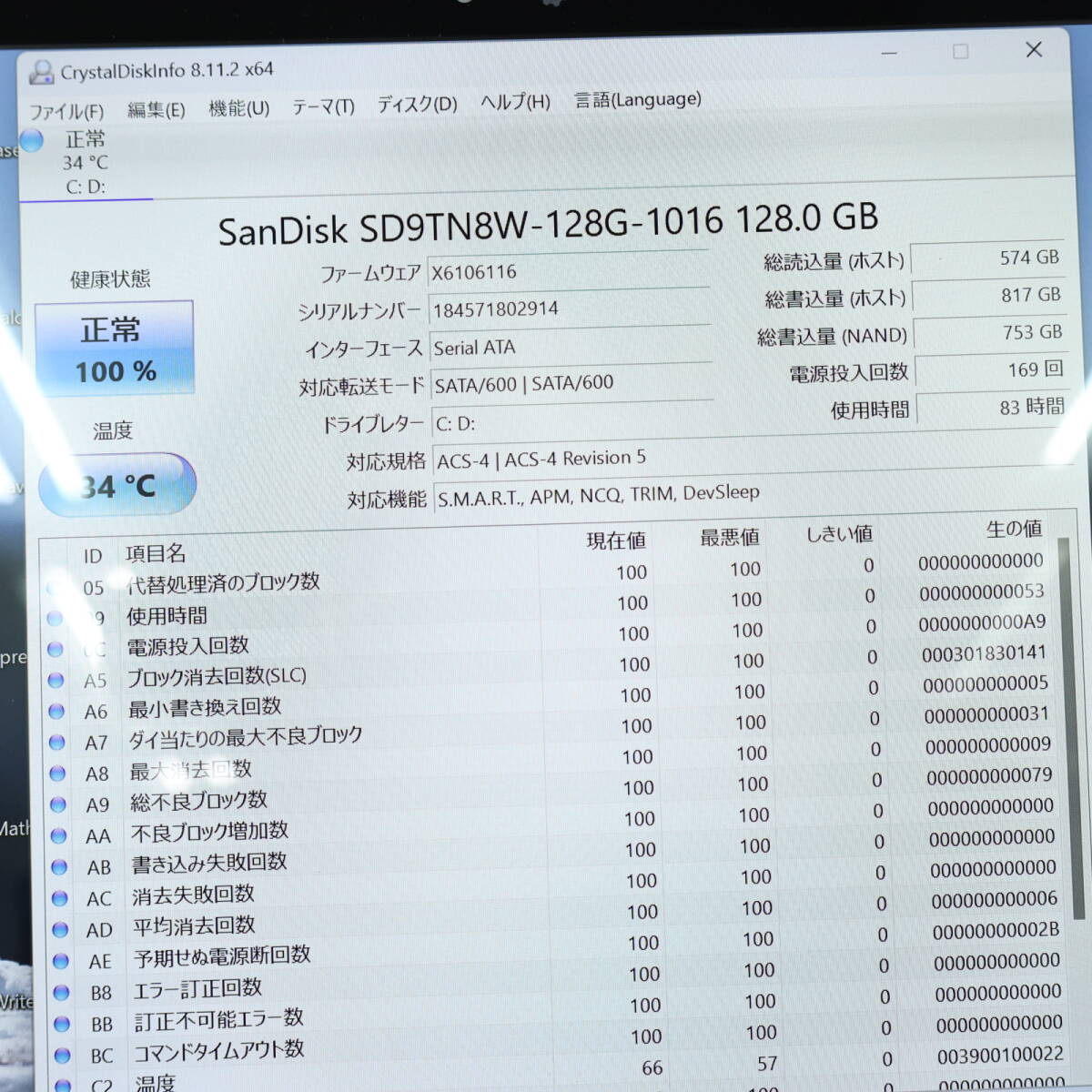Click the 現在値 column header
Image resolution: width=1092 pixels, height=1092 pixels.
[x=616, y=541]
